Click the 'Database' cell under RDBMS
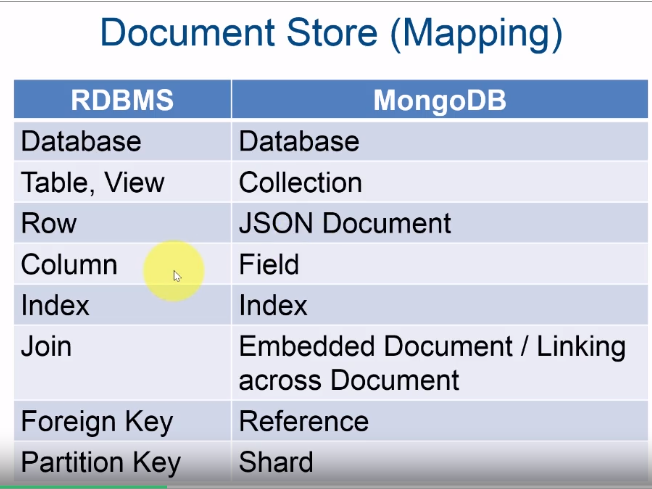The width and height of the screenshot is (652, 489). pyautogui.click(x=122, y=141)
